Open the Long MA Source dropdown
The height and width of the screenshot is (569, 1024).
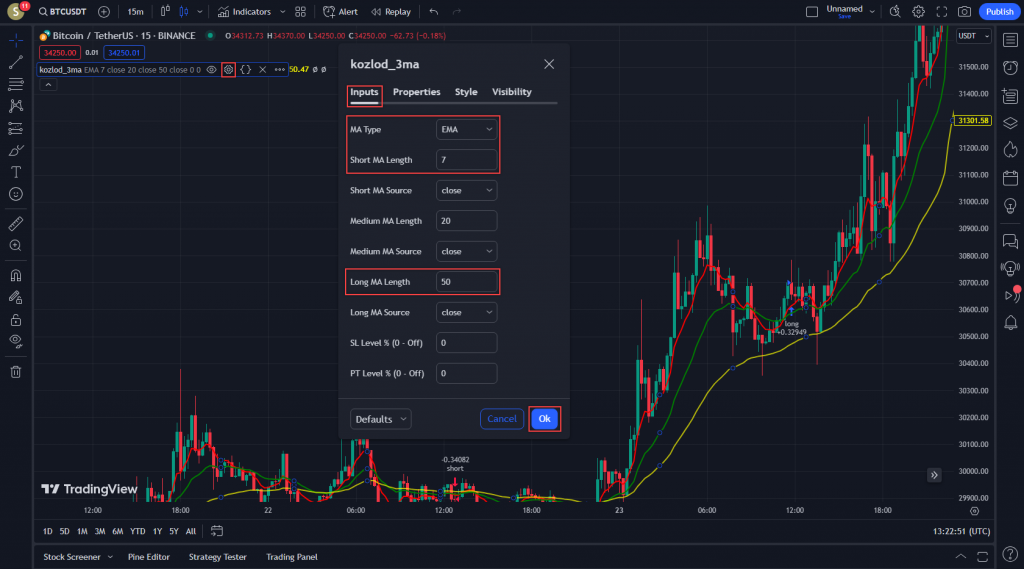[x=466, y=312]
